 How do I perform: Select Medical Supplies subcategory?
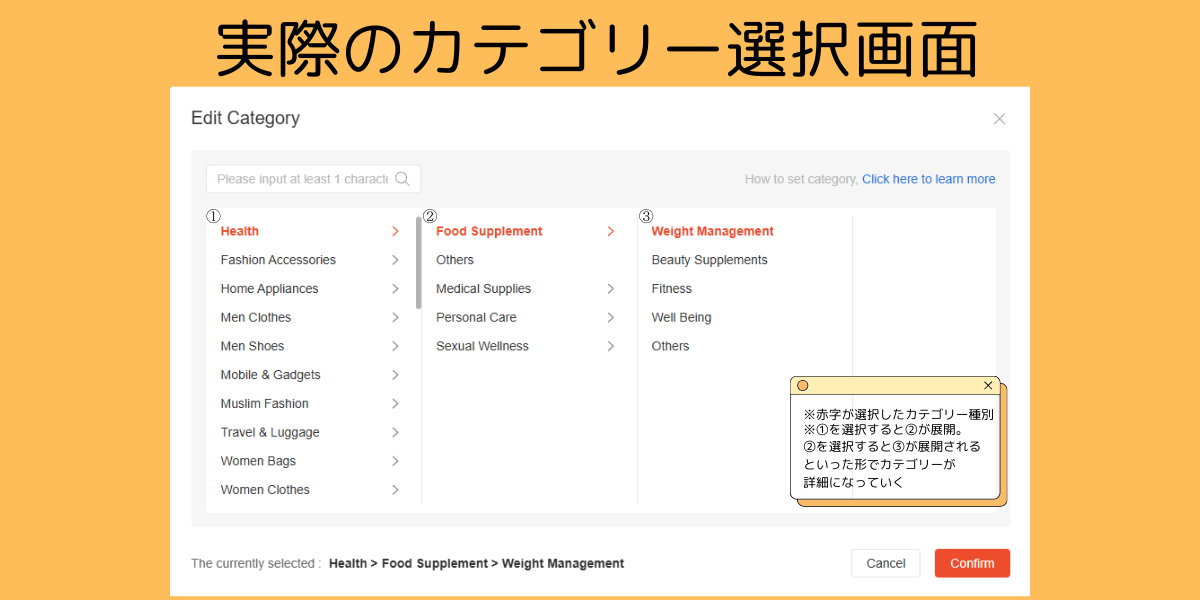click(x=484, y=289)
